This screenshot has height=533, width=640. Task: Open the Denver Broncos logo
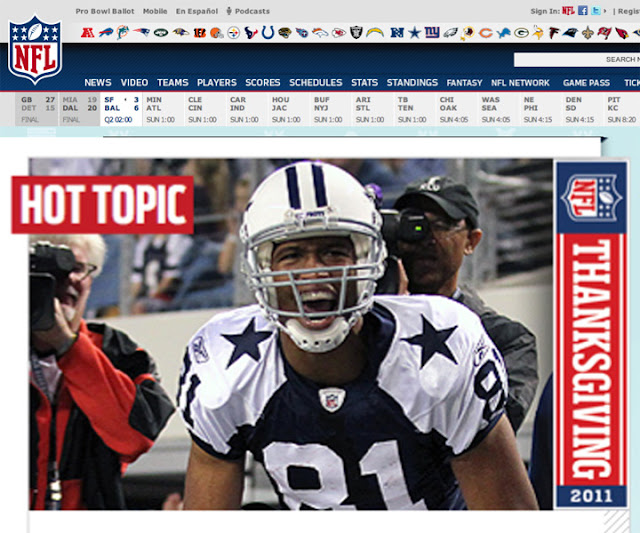pos(320,33)
